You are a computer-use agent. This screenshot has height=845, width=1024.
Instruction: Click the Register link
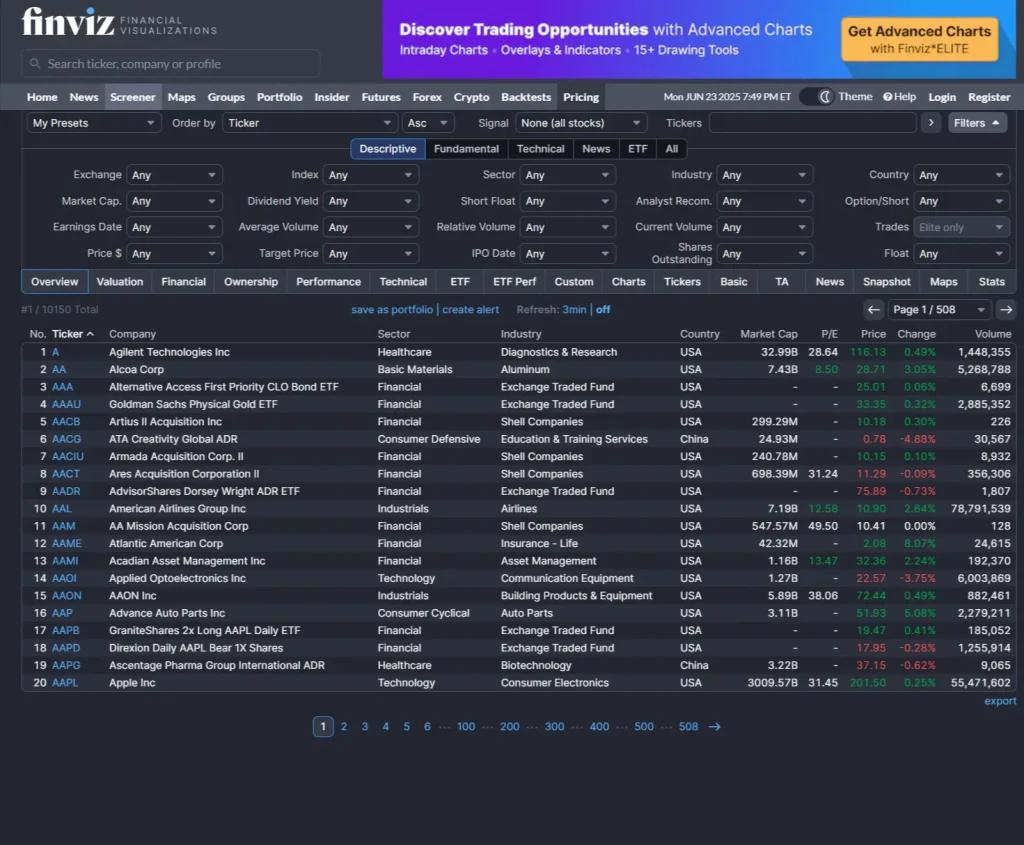pos(989,97)
